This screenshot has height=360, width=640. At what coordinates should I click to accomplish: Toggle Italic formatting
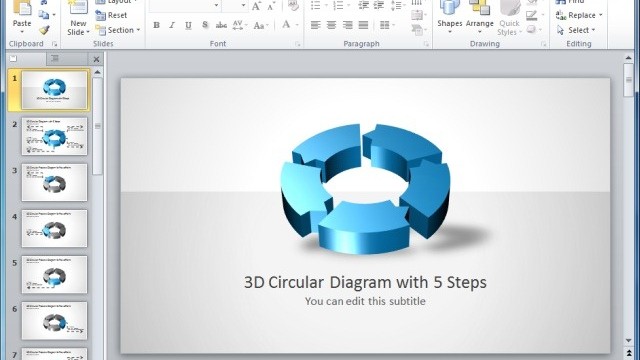(172, 25)
